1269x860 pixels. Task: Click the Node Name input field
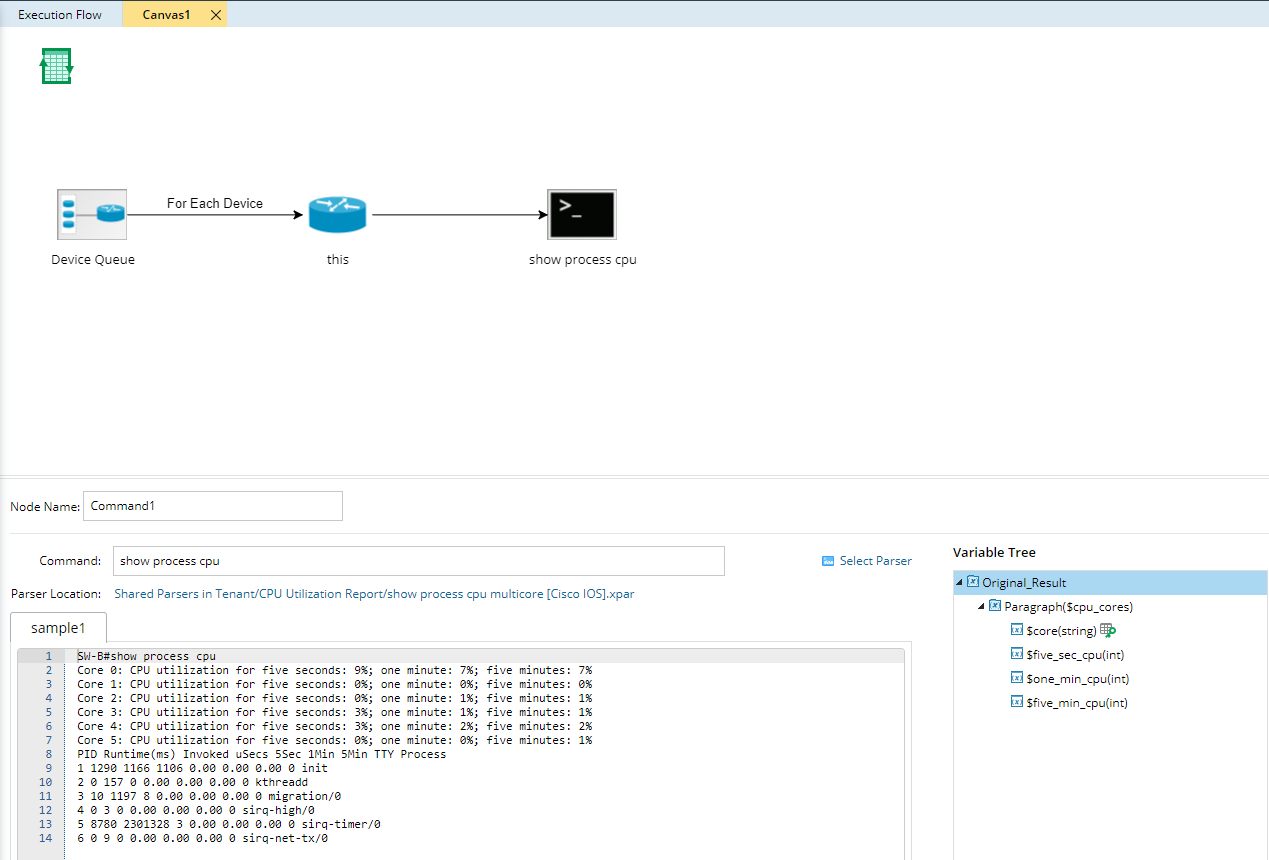click(x=213, y=506)
